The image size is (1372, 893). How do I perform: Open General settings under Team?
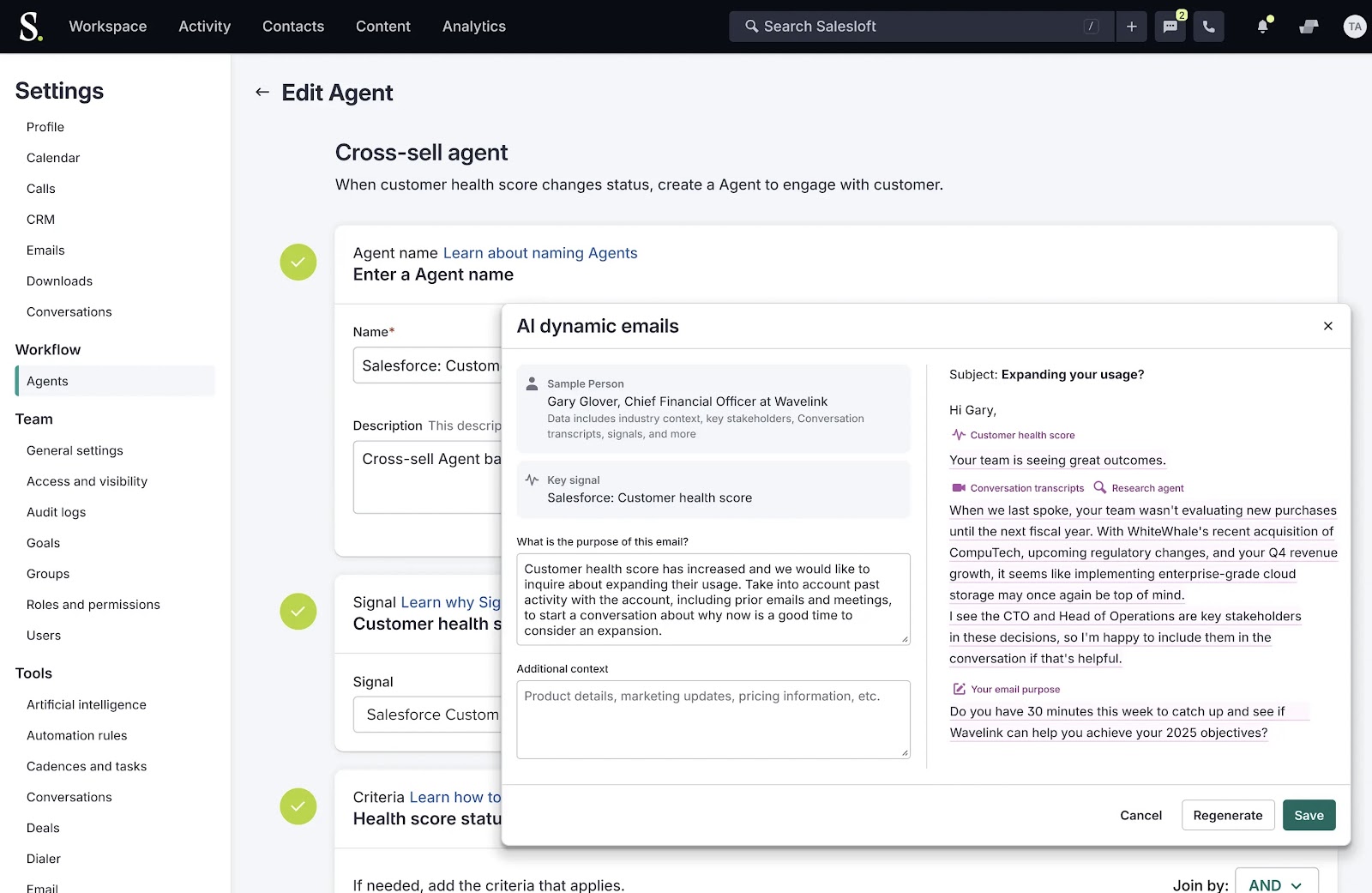pos(75,450)
